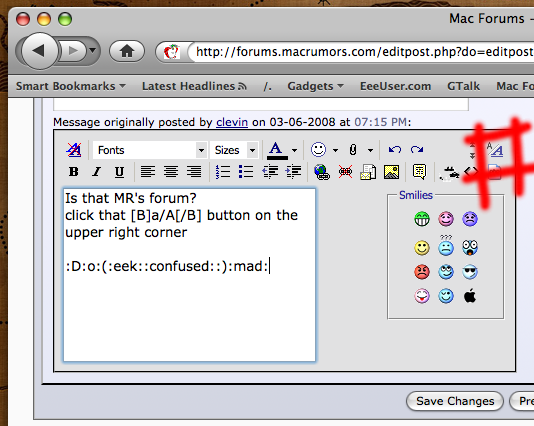534x426 pixels.
Task: Shrink editor with the resize arrows
Action: coord(472,150)
